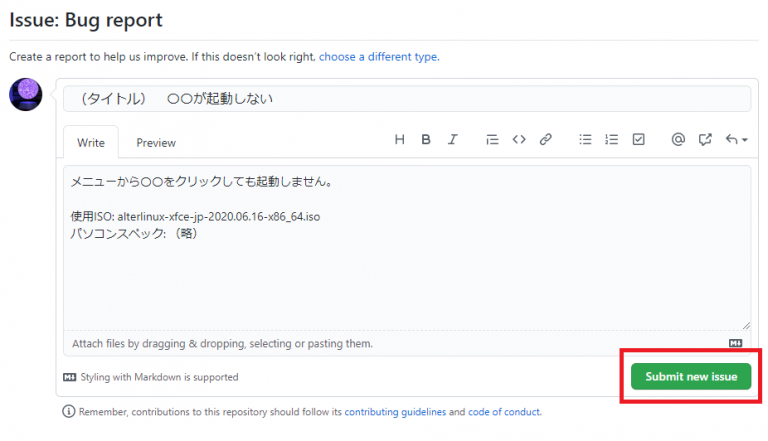768x441 pixels.
Task: Add a hyperlink via link icon
Action: pyautogui.click(x=546, y=140)
